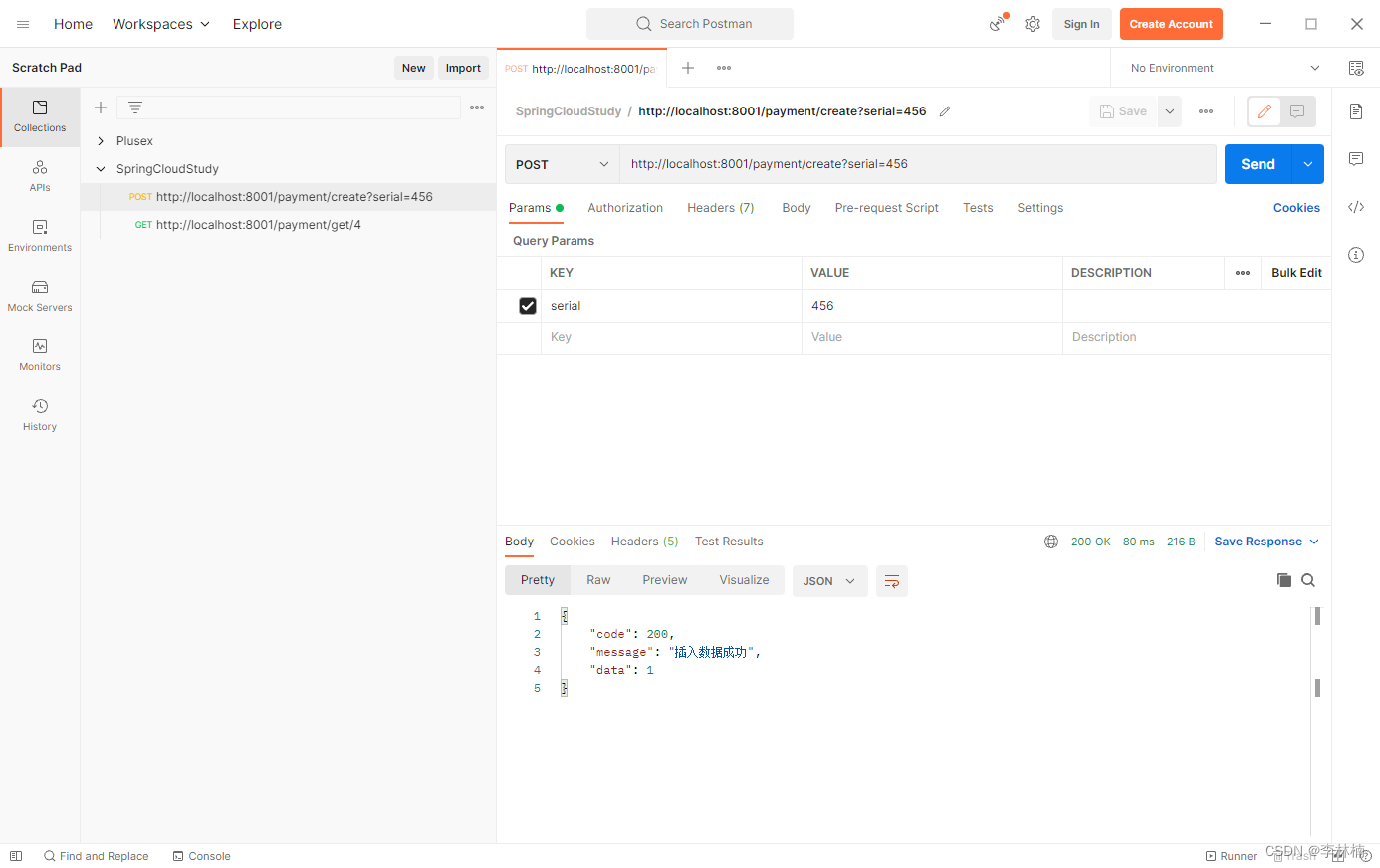Viewport: 1380px width, 868px height.
Task: Open the History sidebar panel
Action: pyautogui.click(x=40, y=415)
